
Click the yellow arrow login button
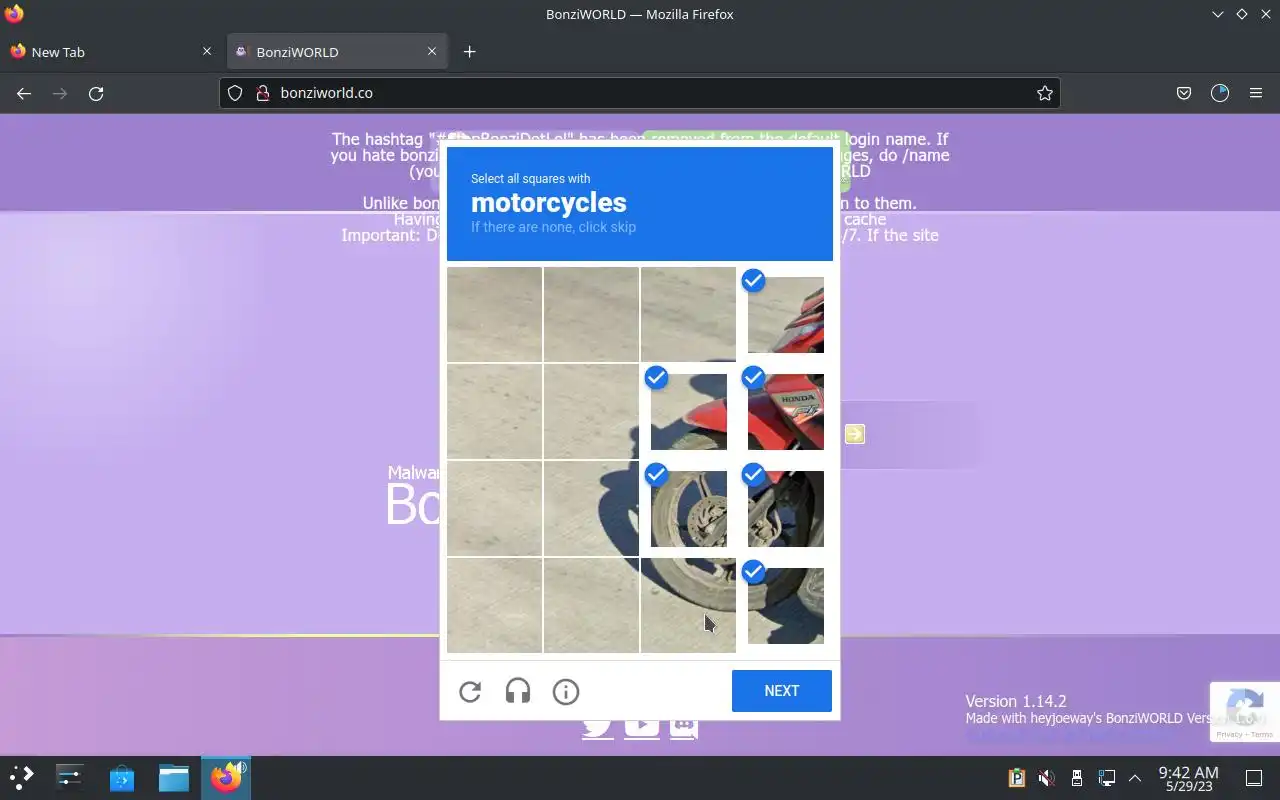click(x=854, y=434)
